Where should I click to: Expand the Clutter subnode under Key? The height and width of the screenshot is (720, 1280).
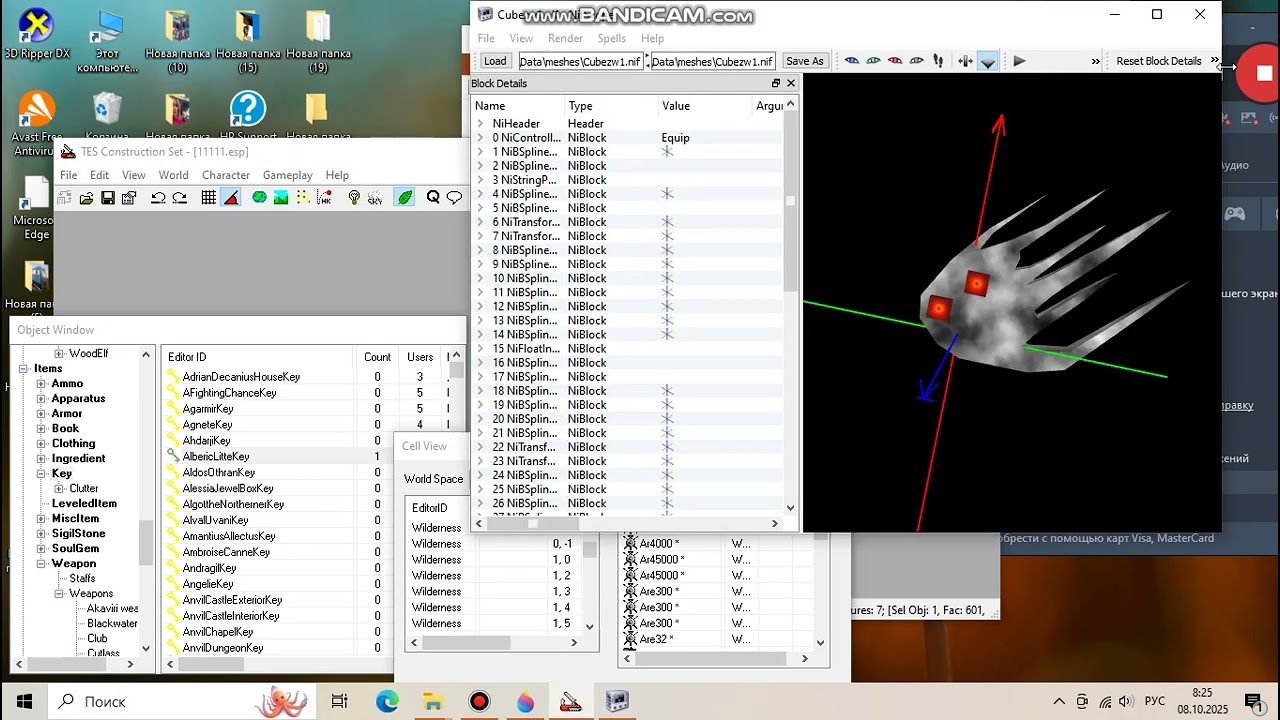(x=59, y=489)
